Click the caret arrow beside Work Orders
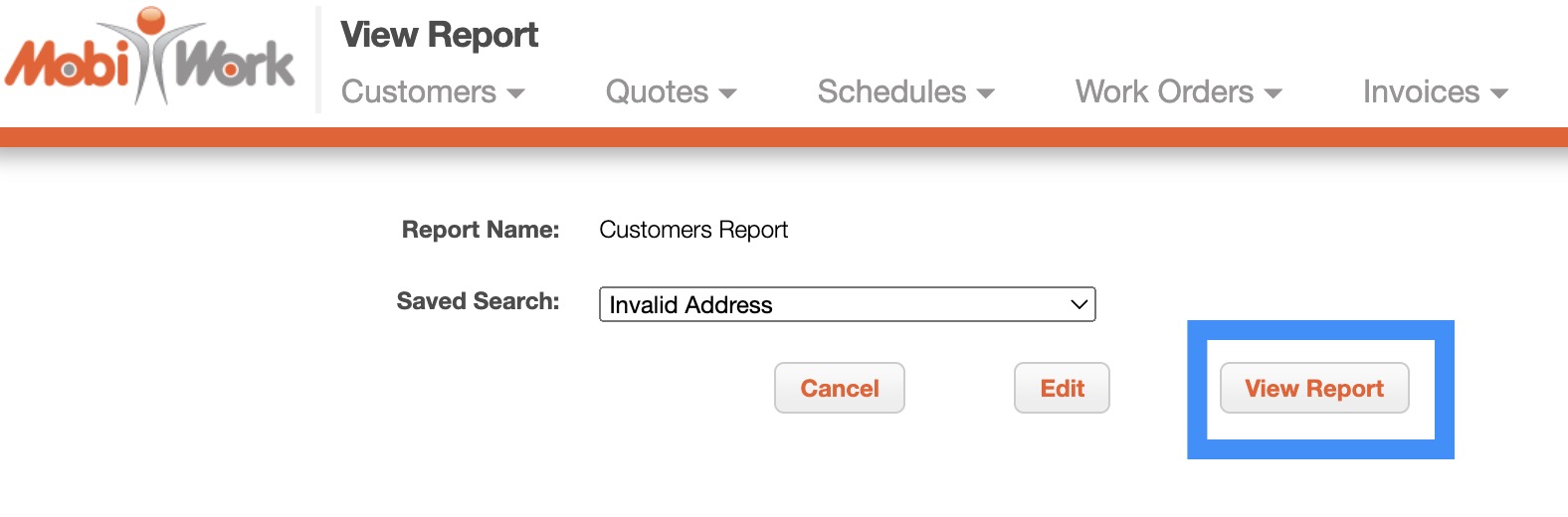The height and width of the screenshot is (517, 1568). (1273, 93)
